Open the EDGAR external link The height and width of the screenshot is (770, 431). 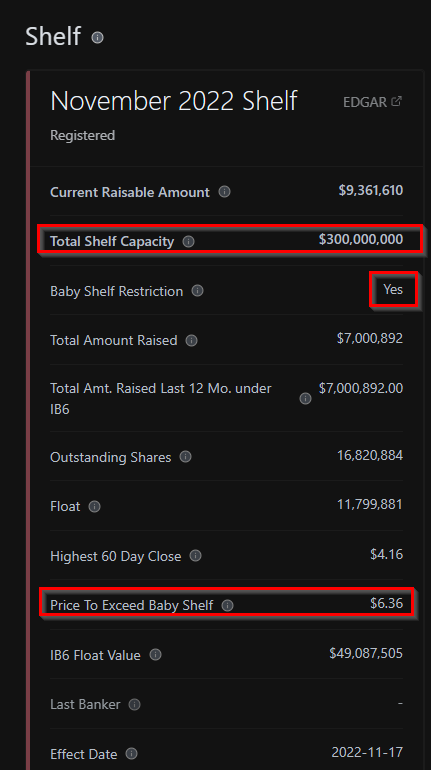373,102
